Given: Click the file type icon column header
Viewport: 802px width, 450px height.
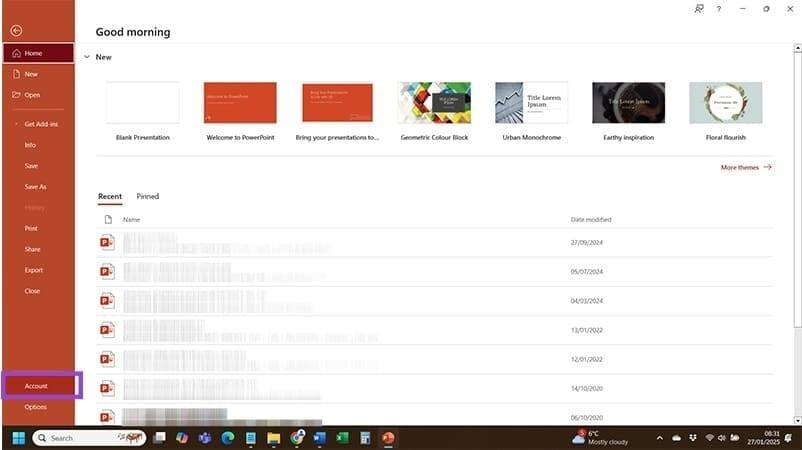Looking at the screenshot, I should tap(108, 220).
